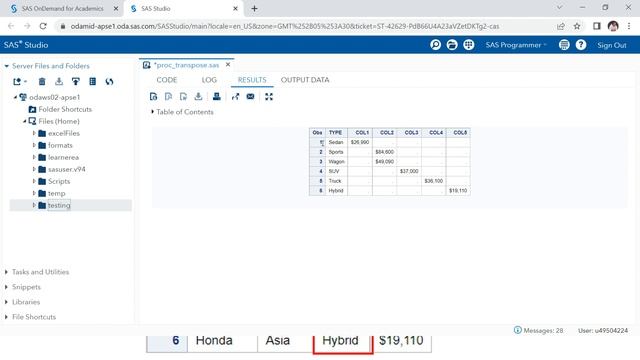Open browser side panel icon
This screenshot has width=640, height=360.
[x=597, y=26]
